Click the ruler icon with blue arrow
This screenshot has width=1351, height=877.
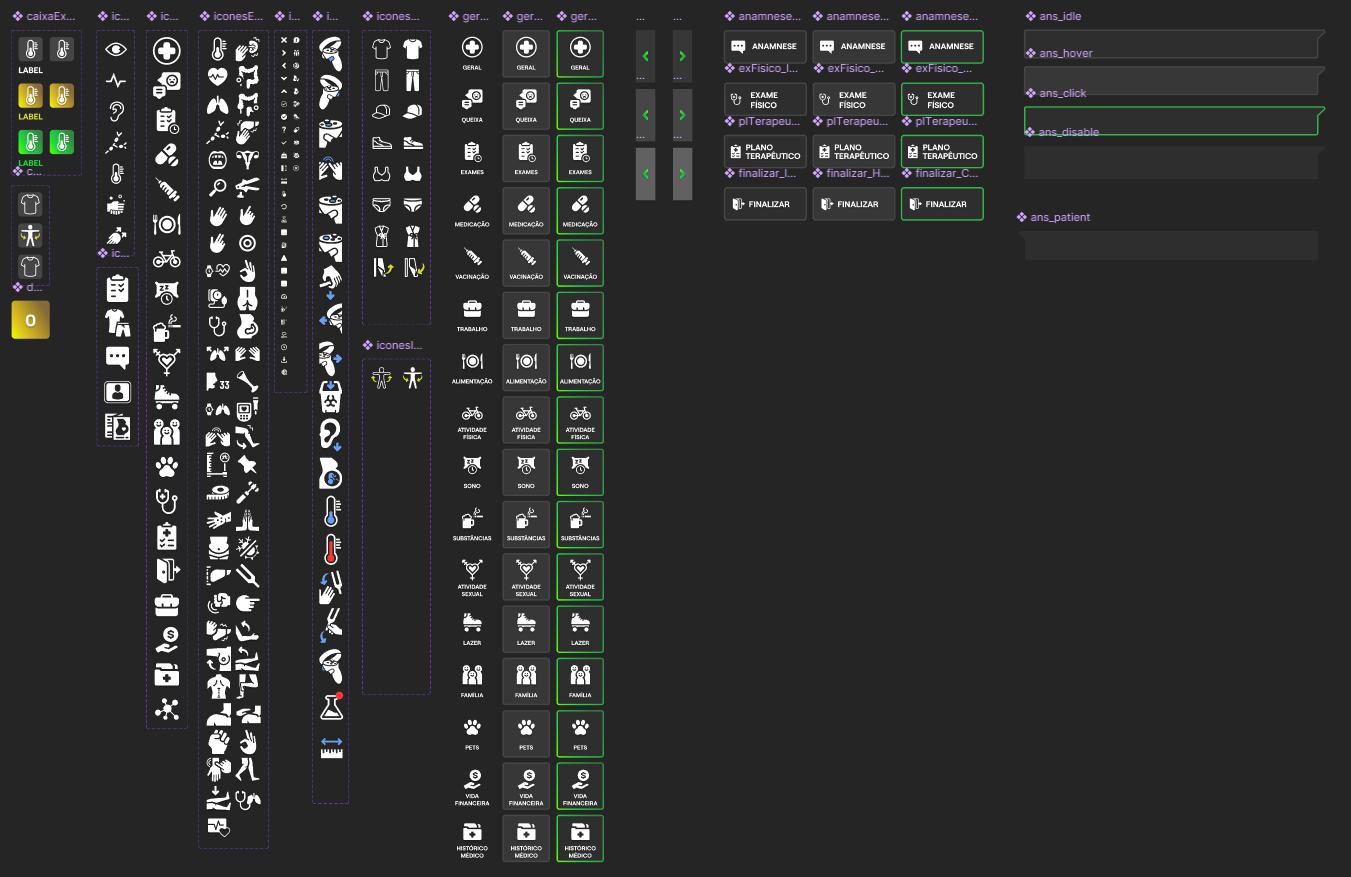[x=331, y=747]
